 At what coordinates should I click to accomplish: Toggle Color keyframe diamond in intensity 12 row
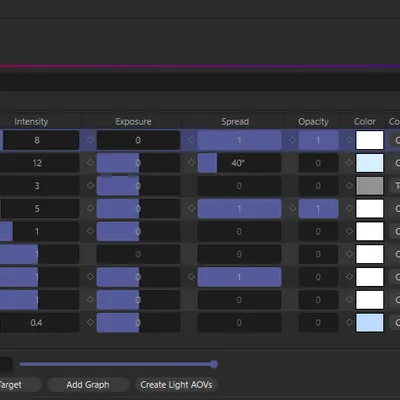click(349, 163)
